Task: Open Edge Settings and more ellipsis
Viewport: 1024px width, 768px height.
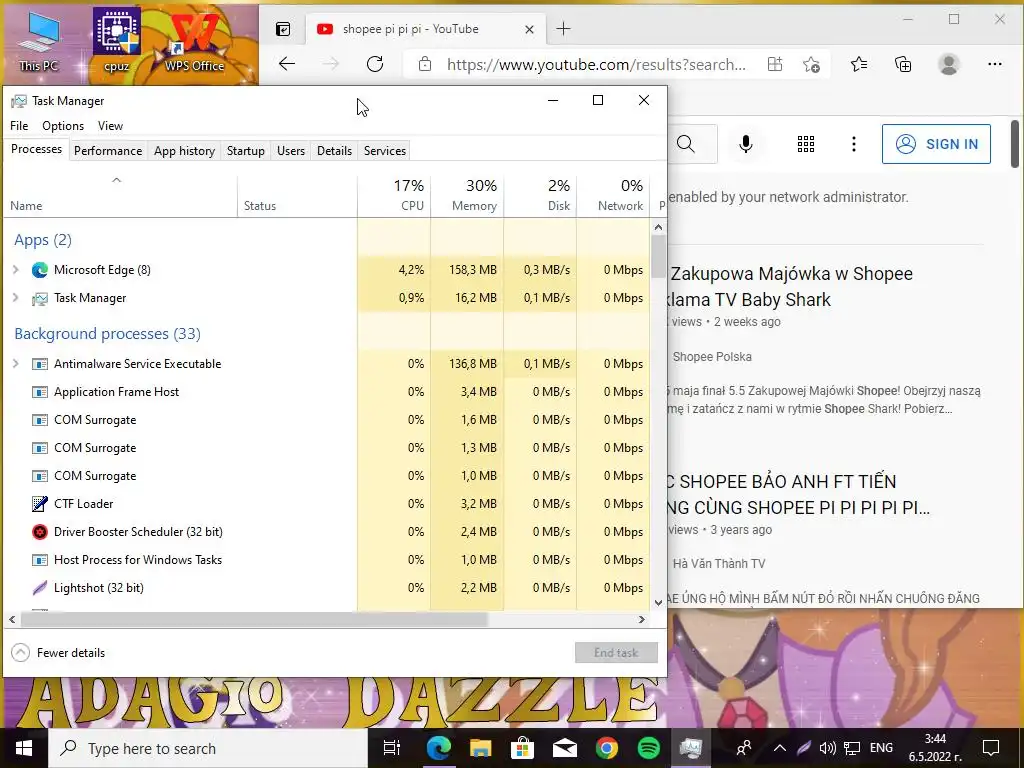Action: [995, 64]
